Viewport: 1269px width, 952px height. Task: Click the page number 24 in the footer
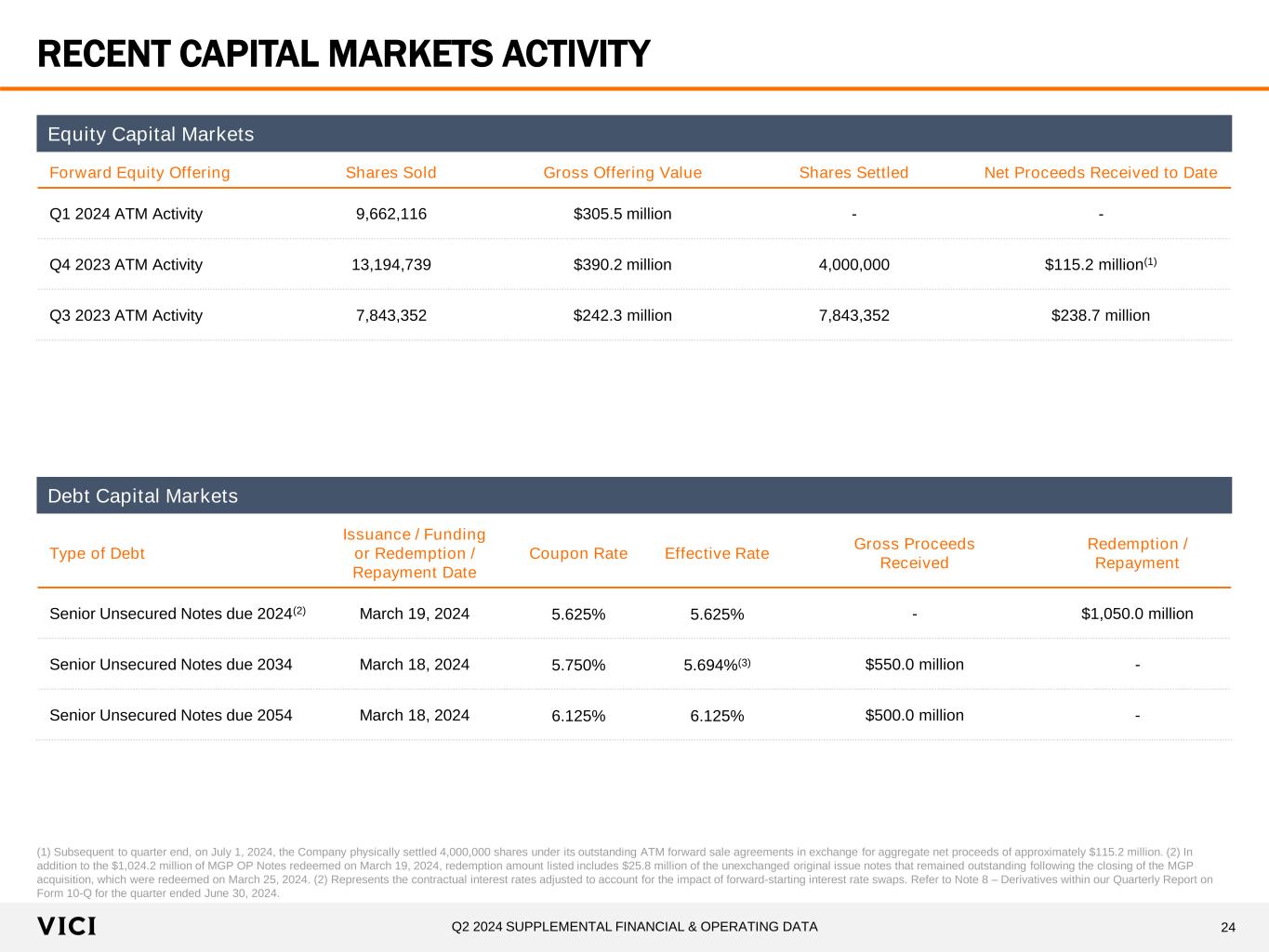1228,927
